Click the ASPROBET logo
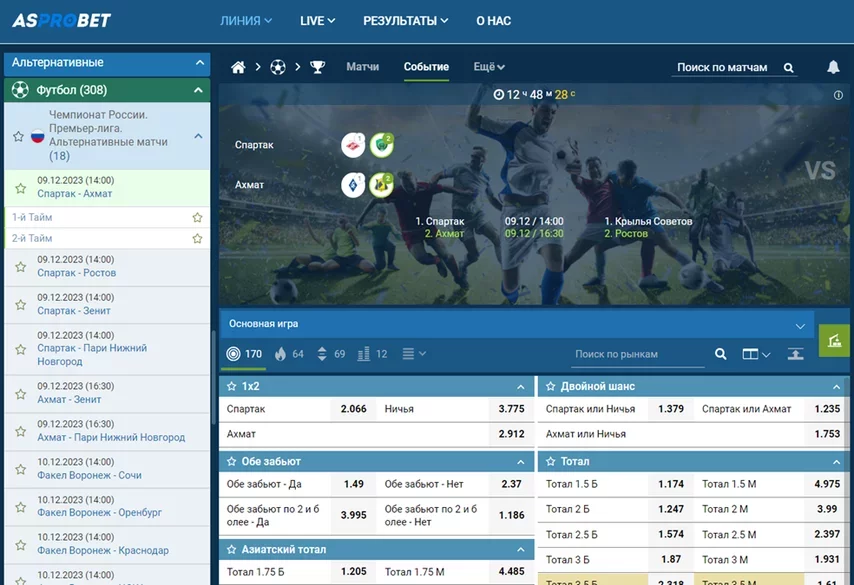This screenshot has height=585, width=854. [62, 21]
